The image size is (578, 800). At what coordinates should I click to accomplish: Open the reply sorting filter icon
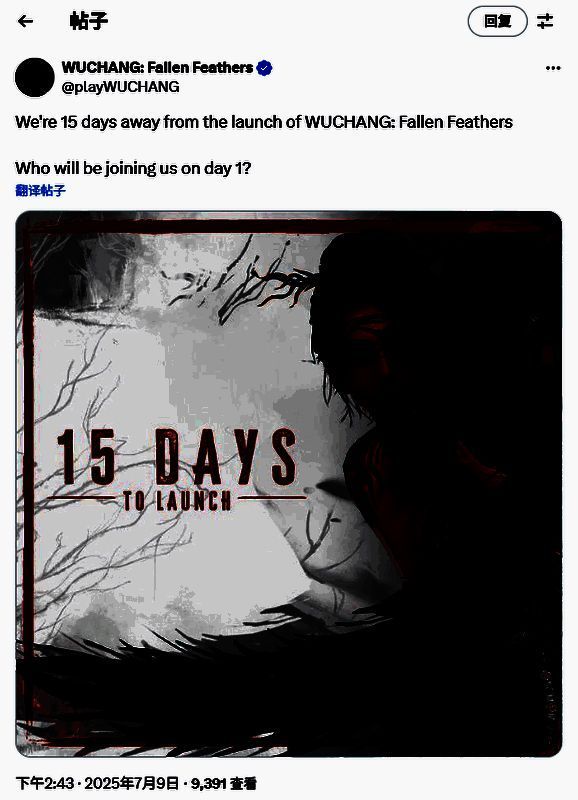coord(545,21)
